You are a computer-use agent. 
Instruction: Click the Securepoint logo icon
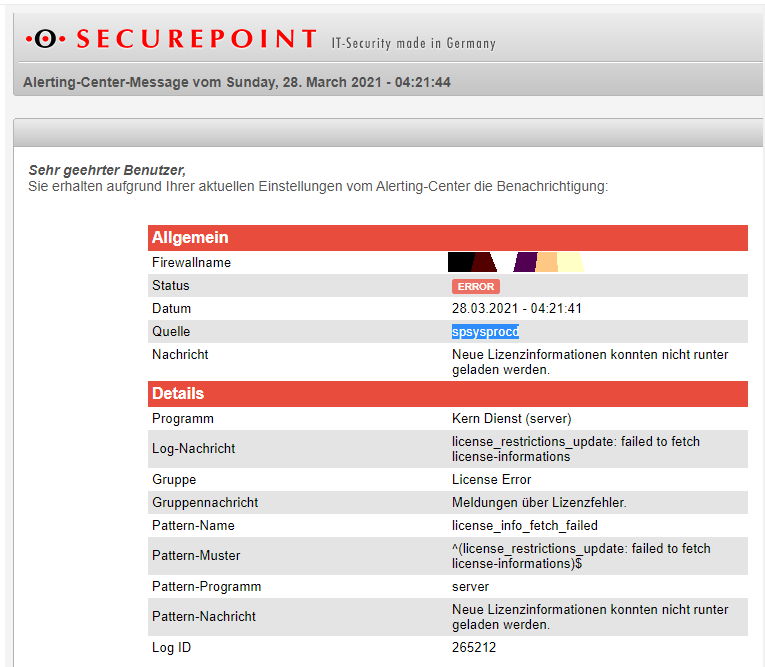coord(45,39)
